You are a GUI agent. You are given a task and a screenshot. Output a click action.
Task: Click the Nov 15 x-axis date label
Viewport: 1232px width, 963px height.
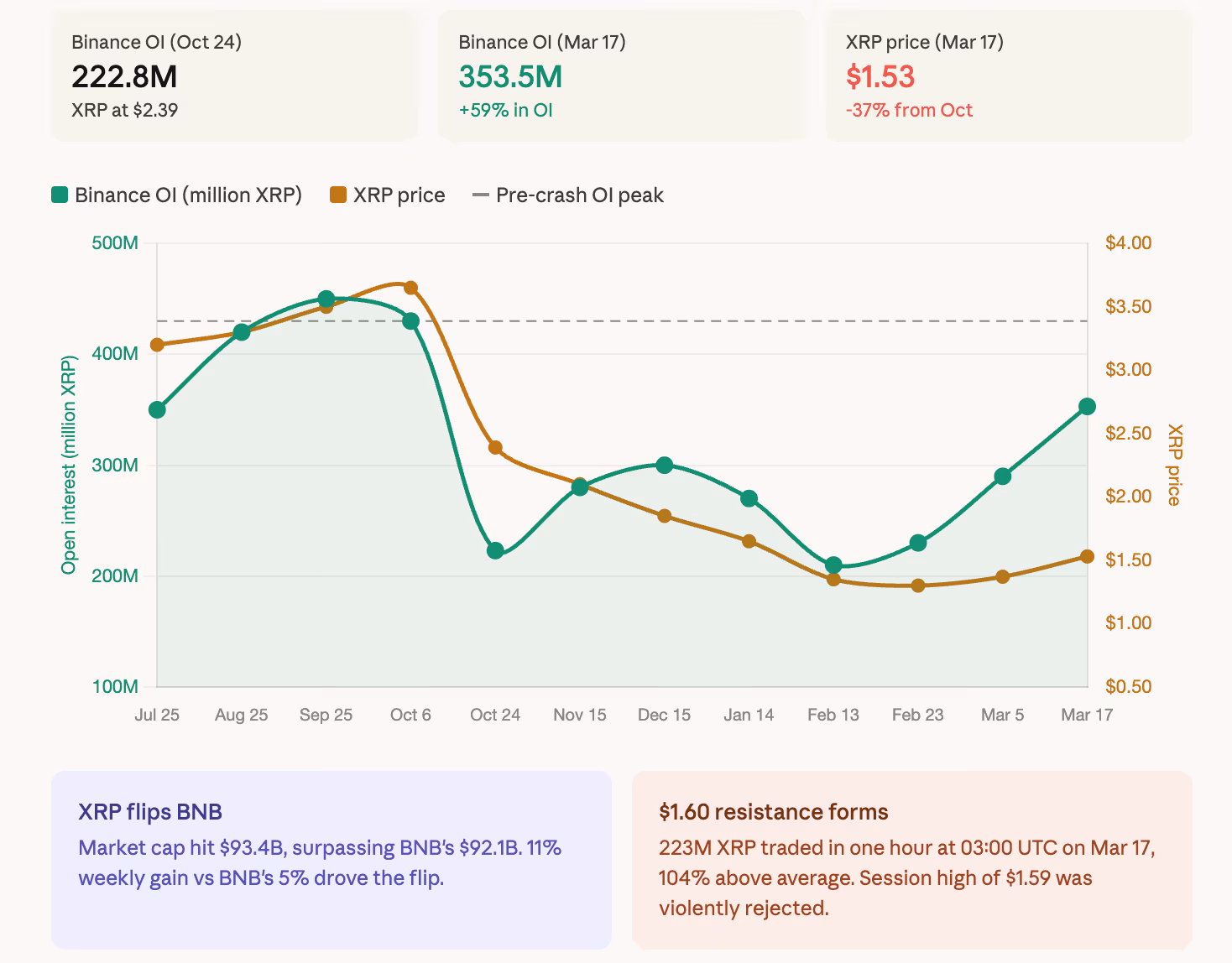[x=580, y=715]
